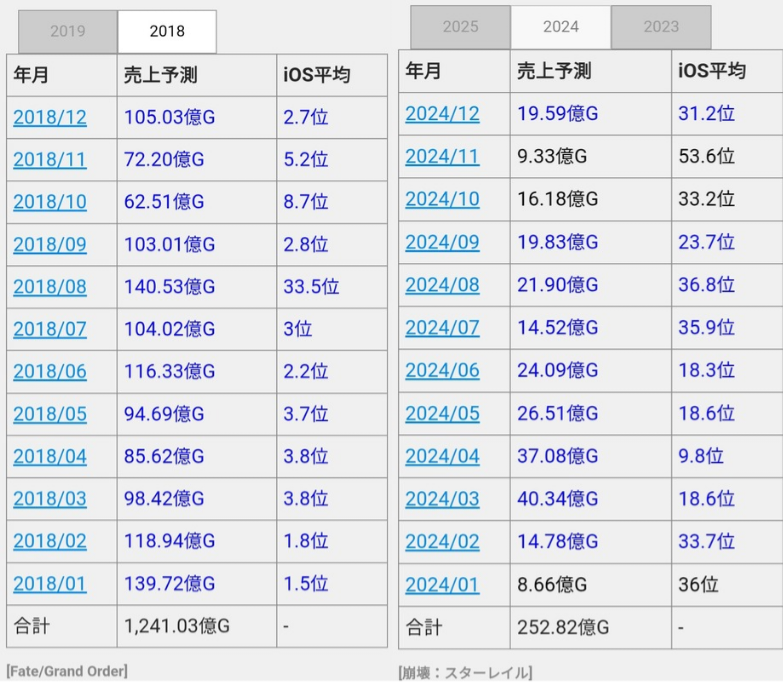
Task: Visit the 2024/02 link
Action: tap(442, 542)
